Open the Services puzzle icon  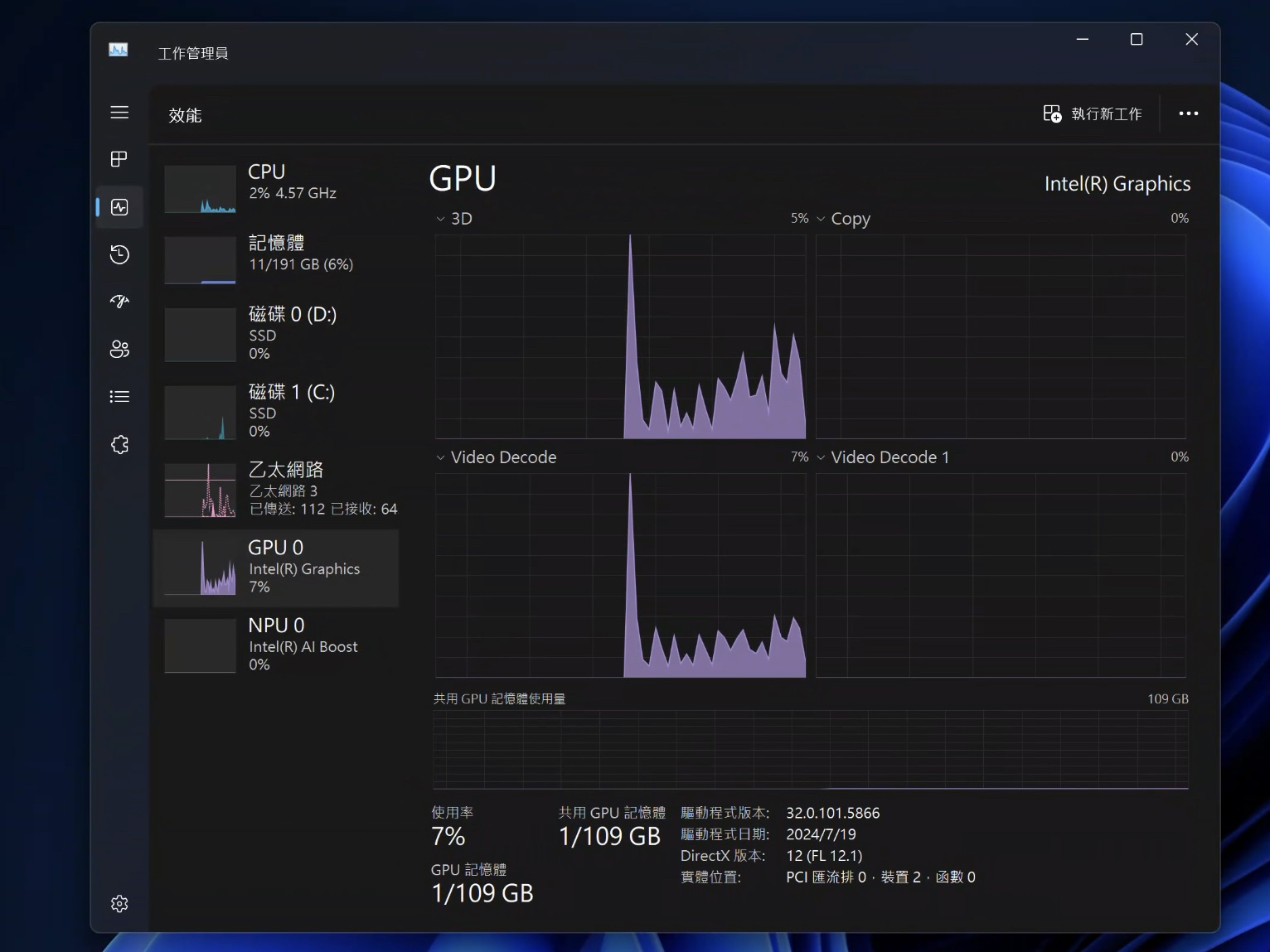119,445
